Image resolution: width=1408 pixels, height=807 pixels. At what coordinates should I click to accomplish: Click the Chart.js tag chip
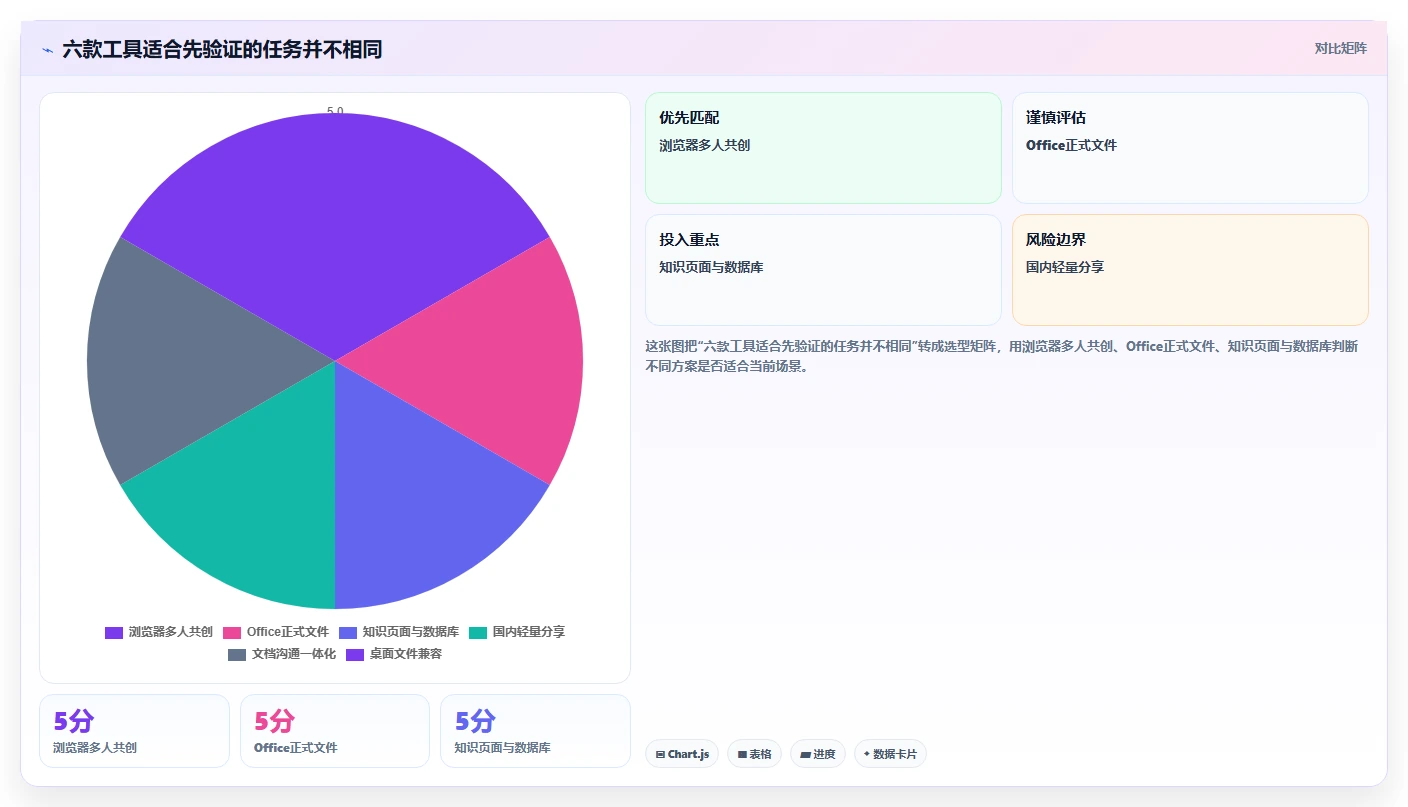(682, 754)
